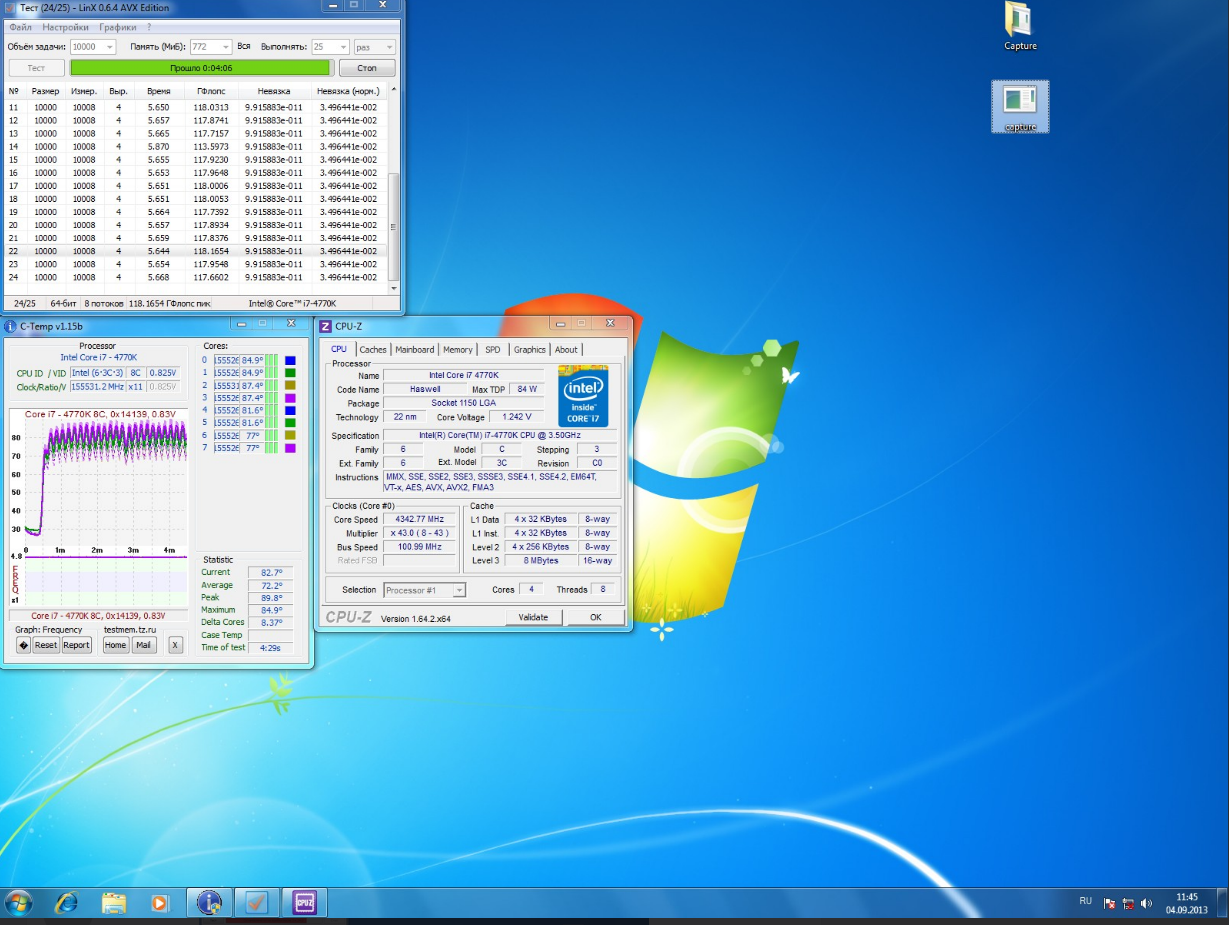Expand the Память (МиБ) dropdown
Image resolution: width=1229 pixels, height=925 pixels.
click(227, 47)
